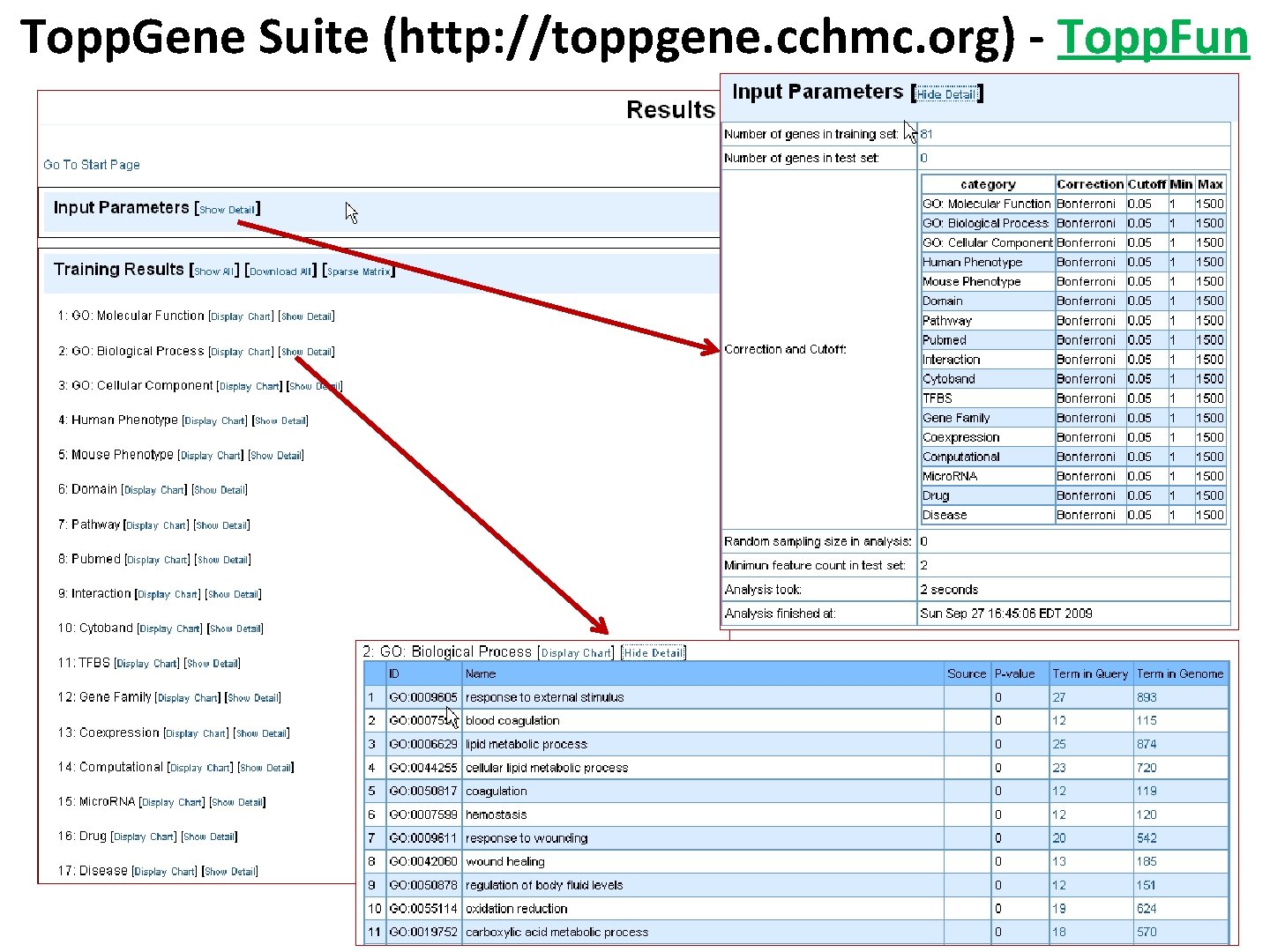Select the 'response to external stimulus' term name

(545, 697)
